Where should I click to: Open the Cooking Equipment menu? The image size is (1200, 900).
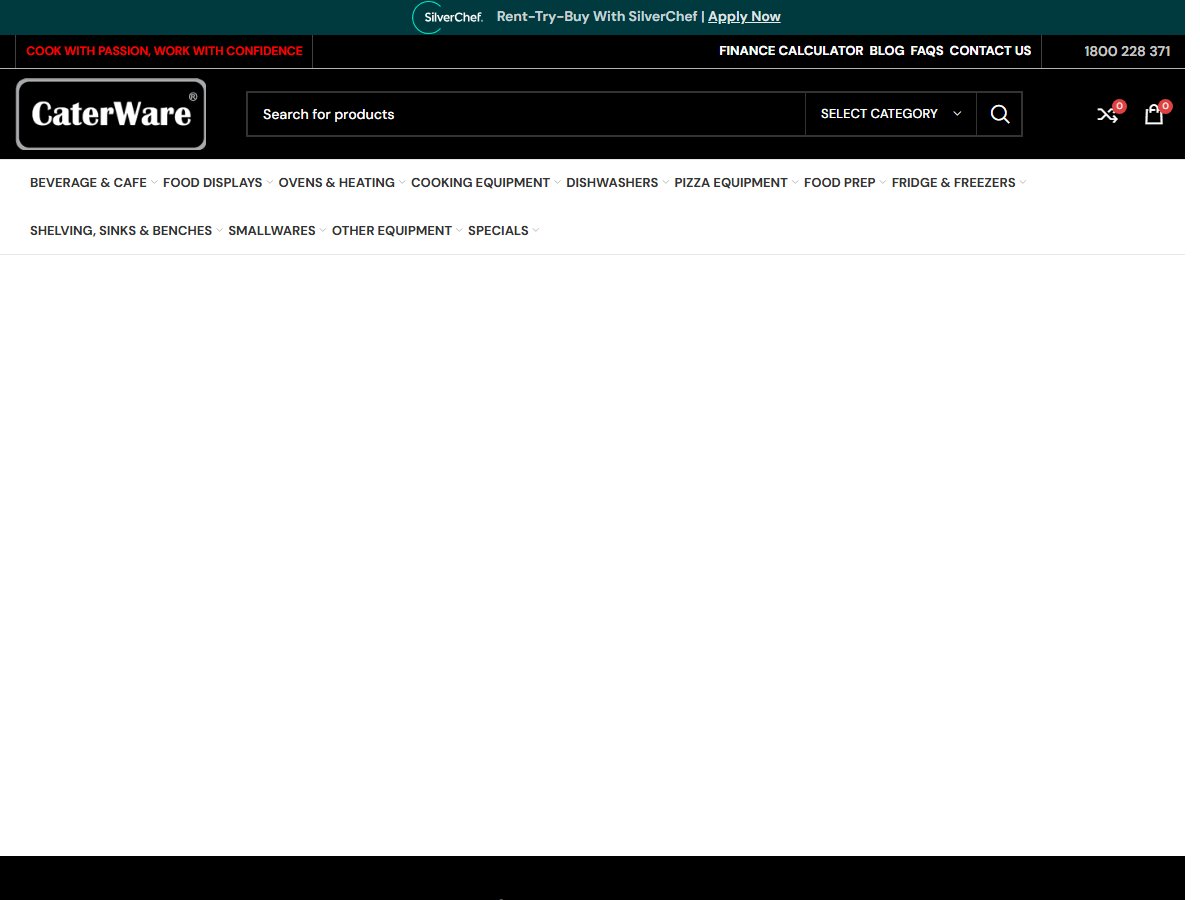coord(486,183)
